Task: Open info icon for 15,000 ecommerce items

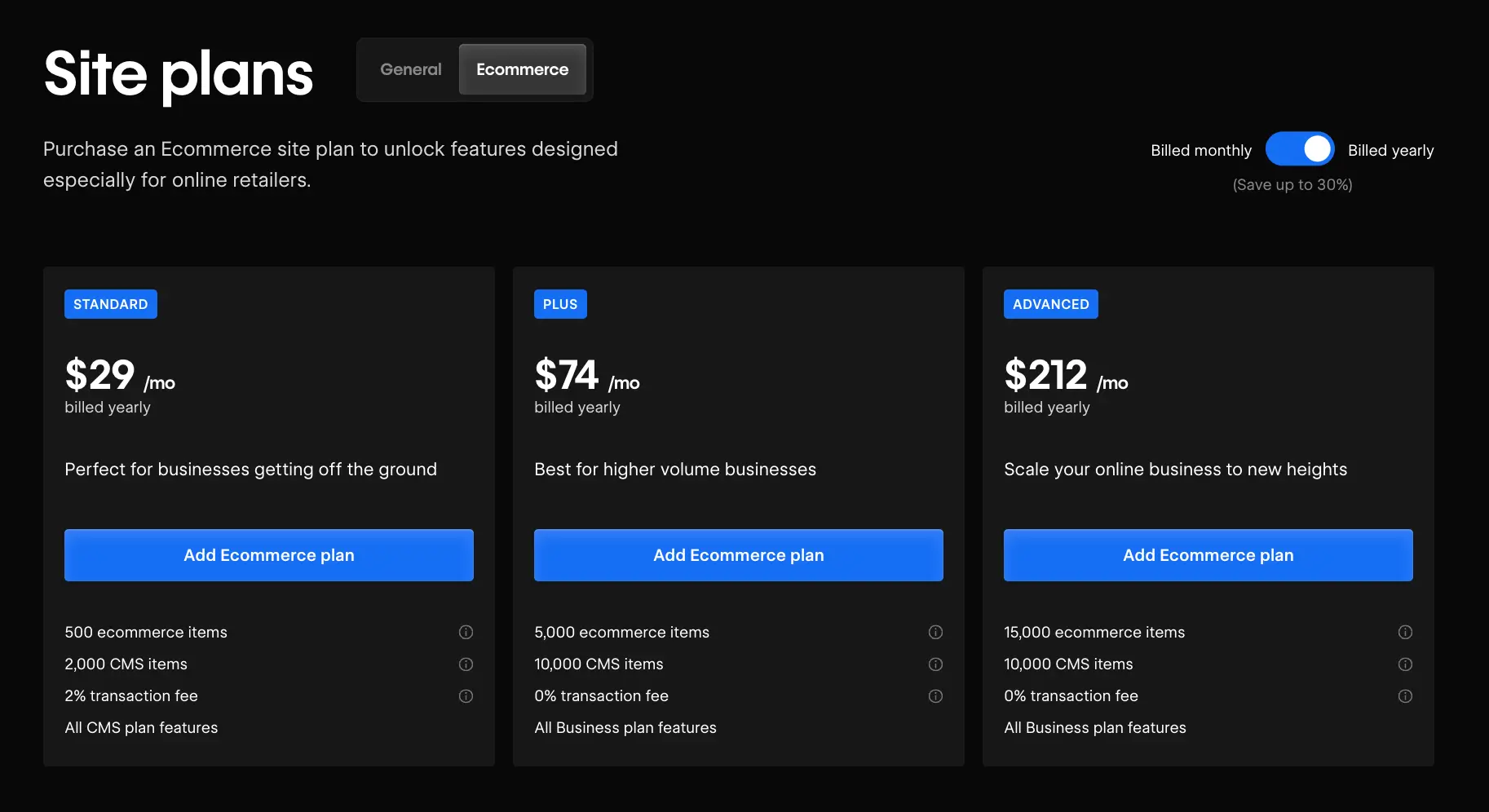Action: pos(1405,632)
